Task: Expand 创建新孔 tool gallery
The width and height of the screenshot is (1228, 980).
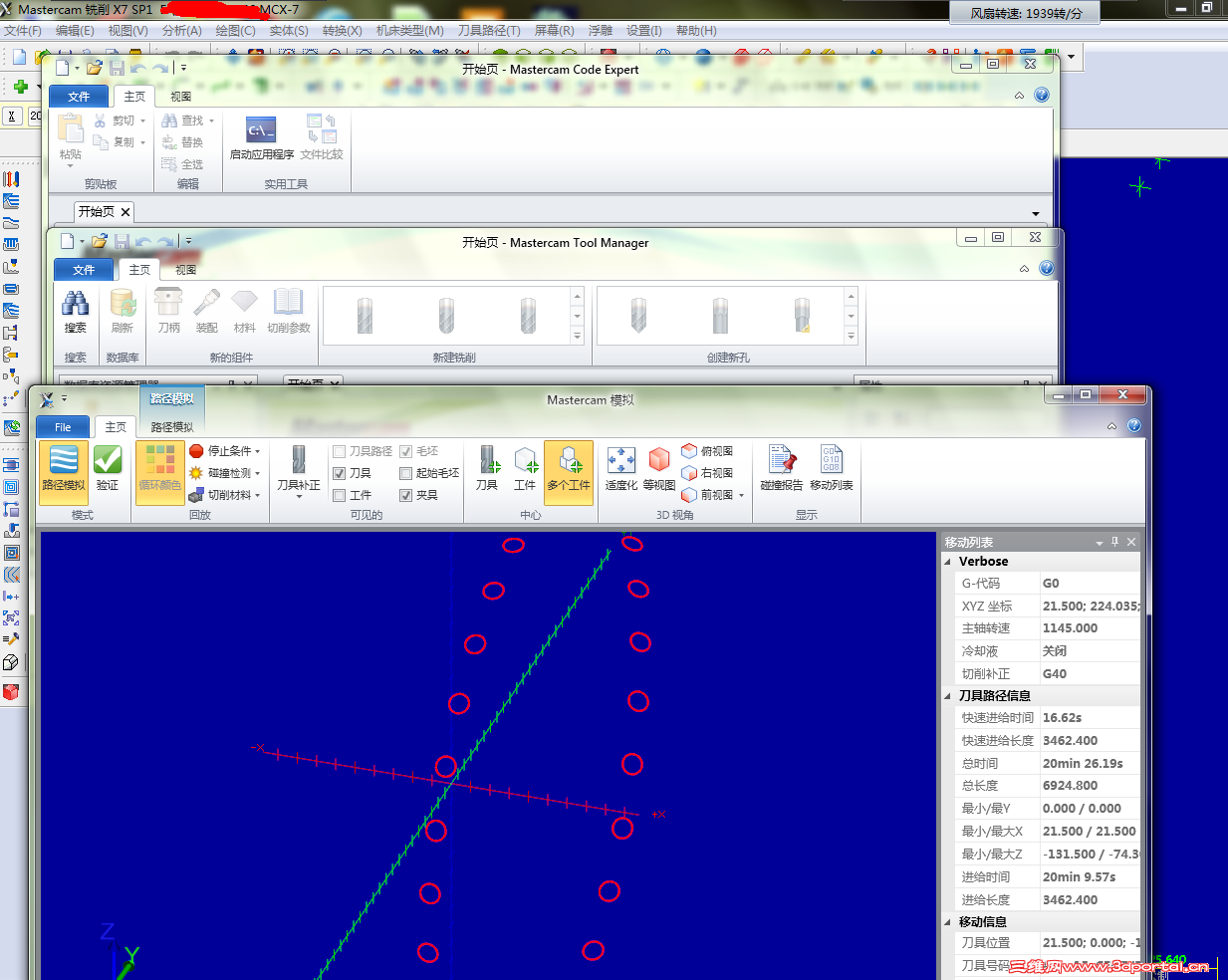Action: (x=851, y=337)
